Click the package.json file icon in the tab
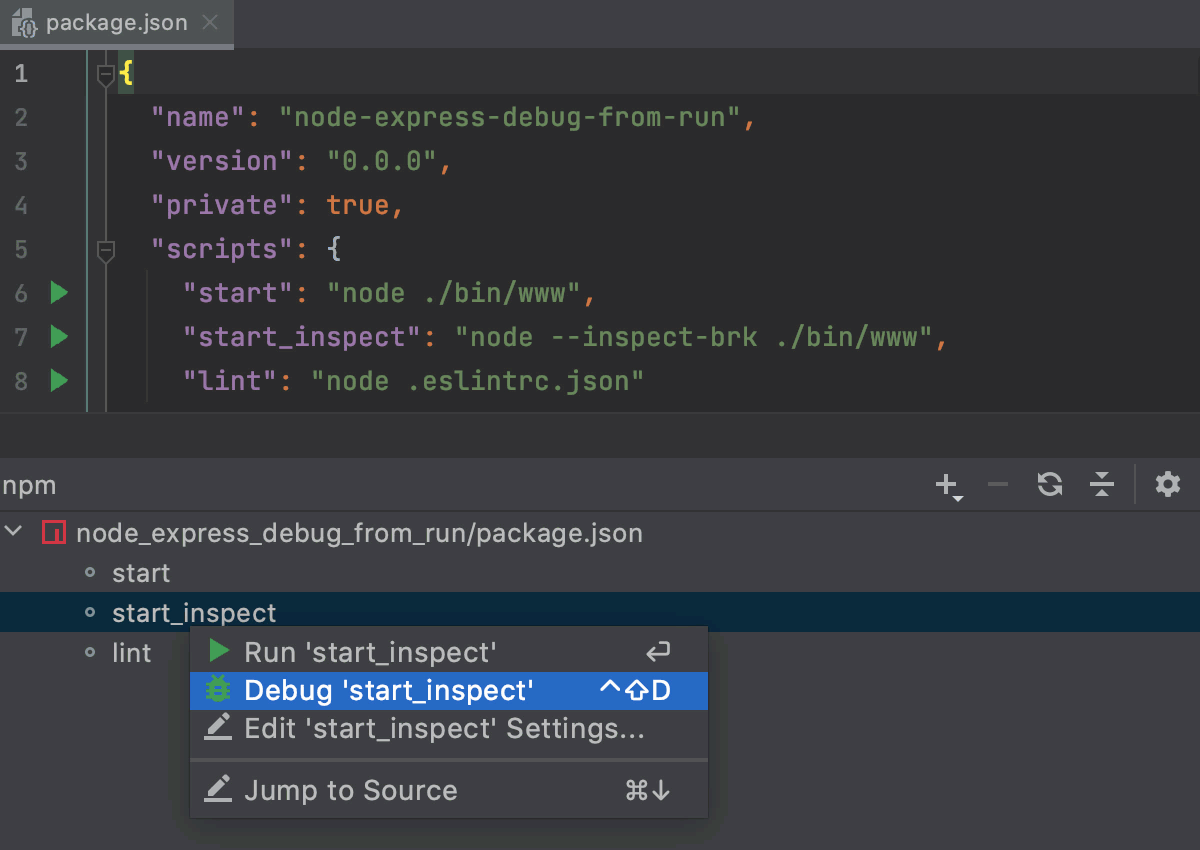The width and height of the screenshot is (1200, 850). [x=24, y=22]
